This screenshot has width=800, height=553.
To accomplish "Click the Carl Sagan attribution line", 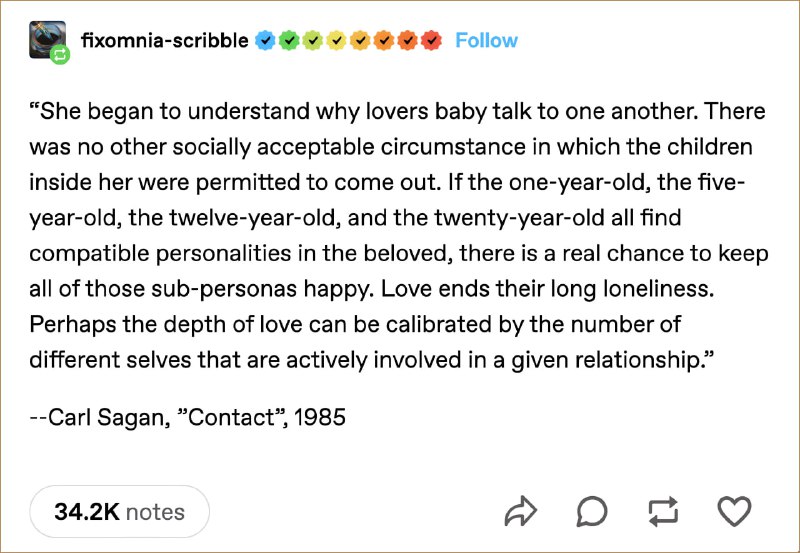I will [187, 417].
